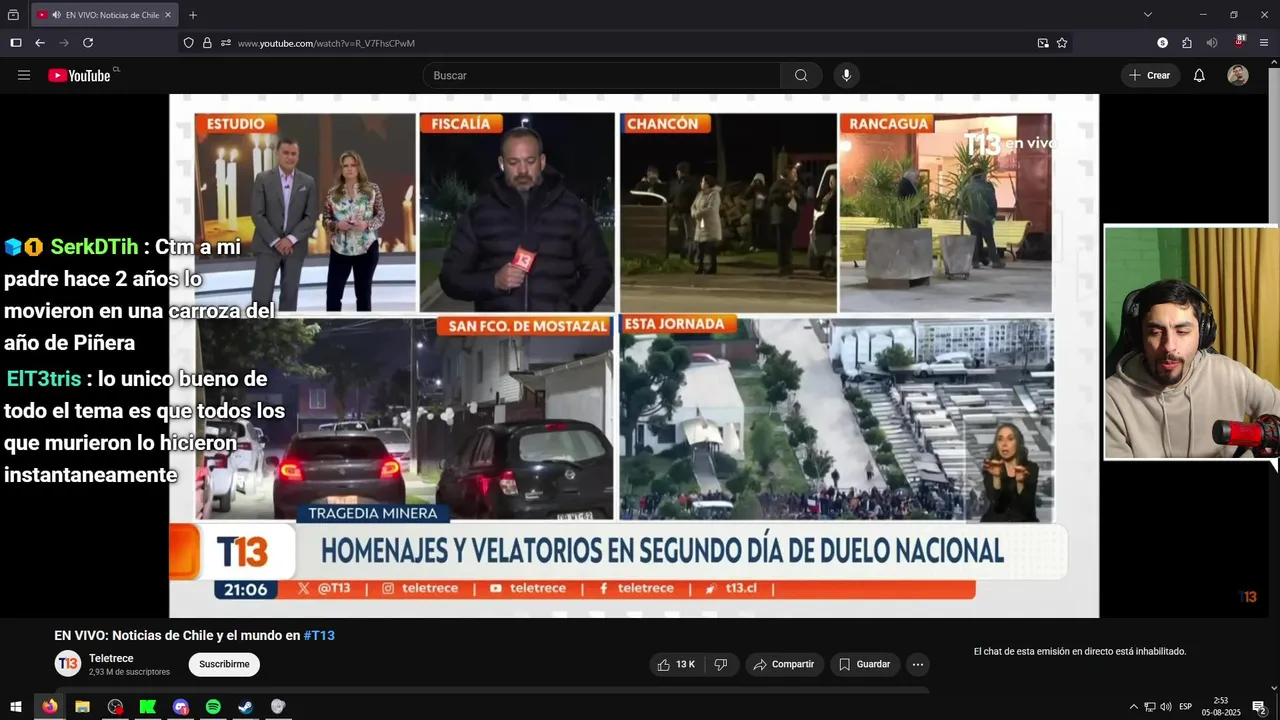Open the account avatar menu
The image size is (1280, 720).
tap(1238, 75)
